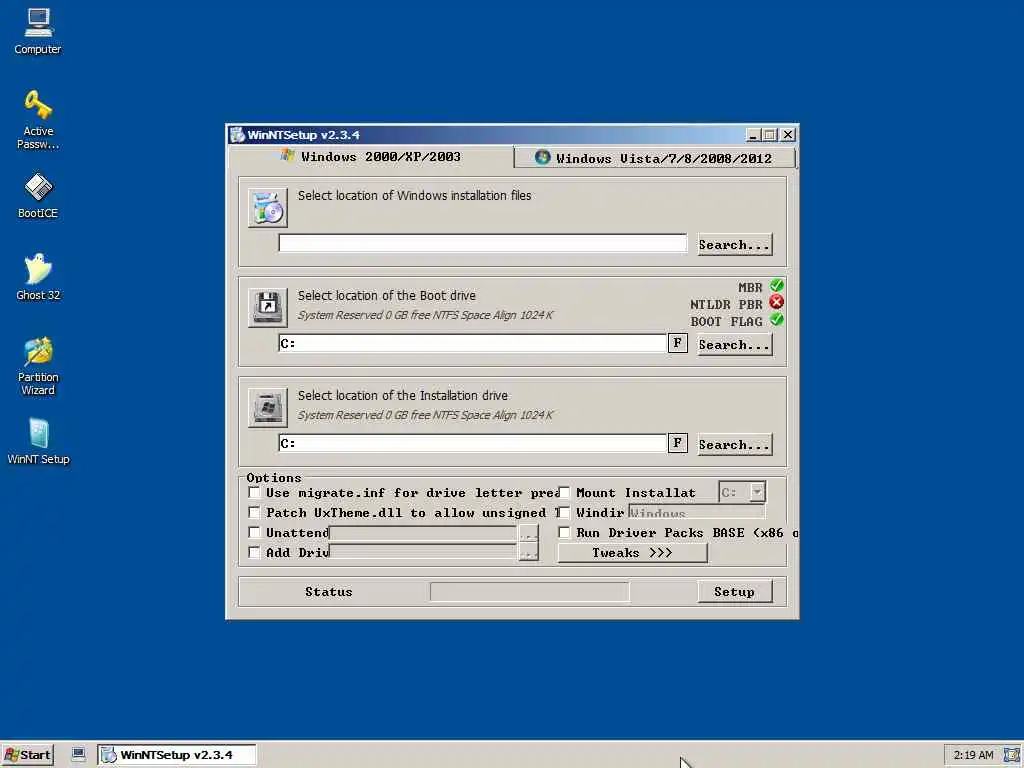The height and width of the screenshot is (768, 1024).
Task: Maximize the WinNTSetup window
Action: (769, 135)
